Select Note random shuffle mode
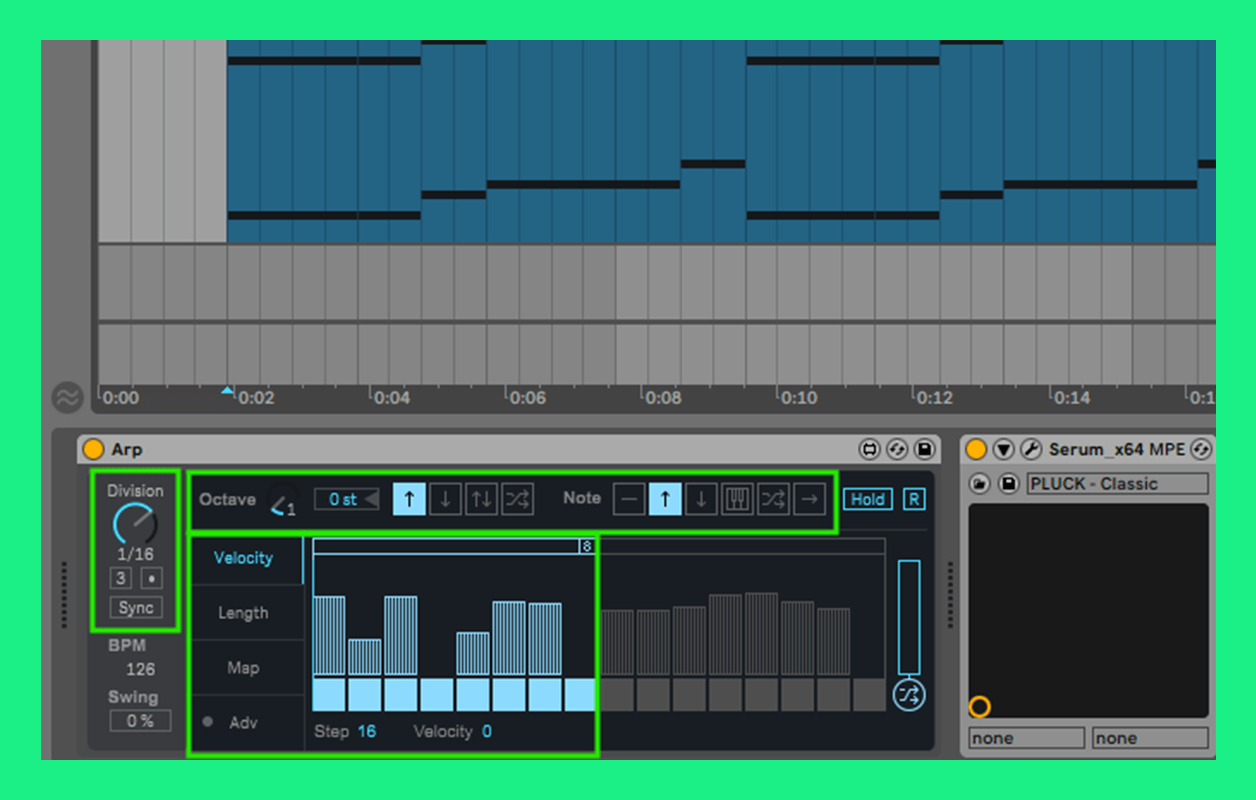 point(773,499)
